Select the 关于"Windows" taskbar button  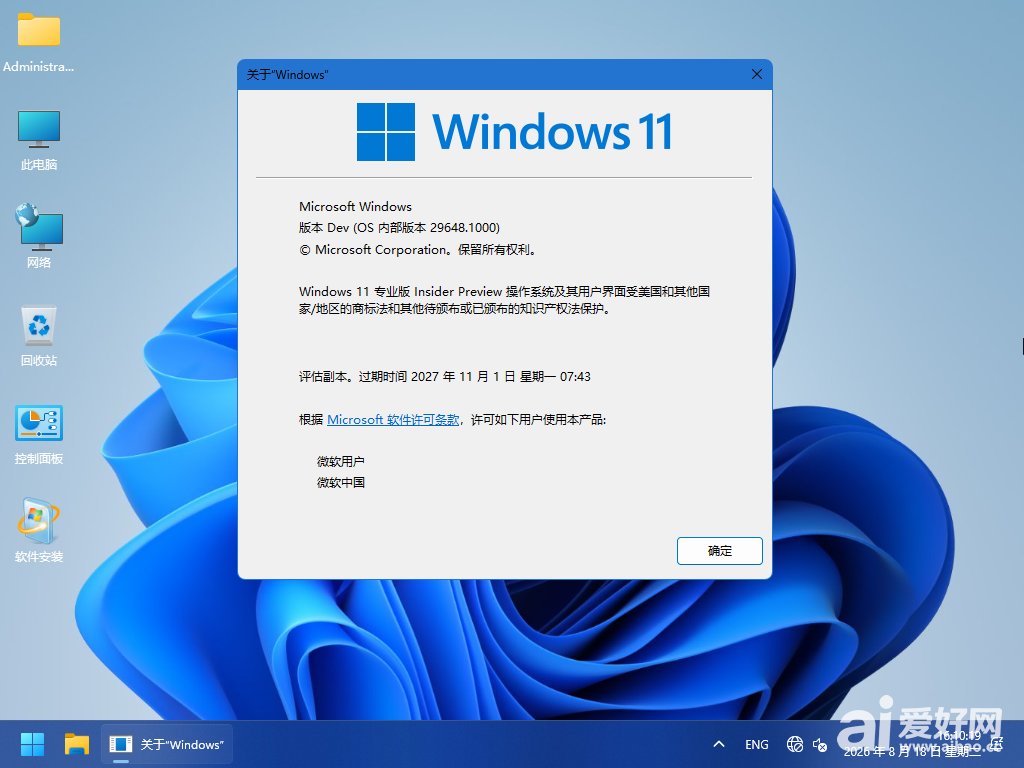pyautogui.click(x=167, y=744)
